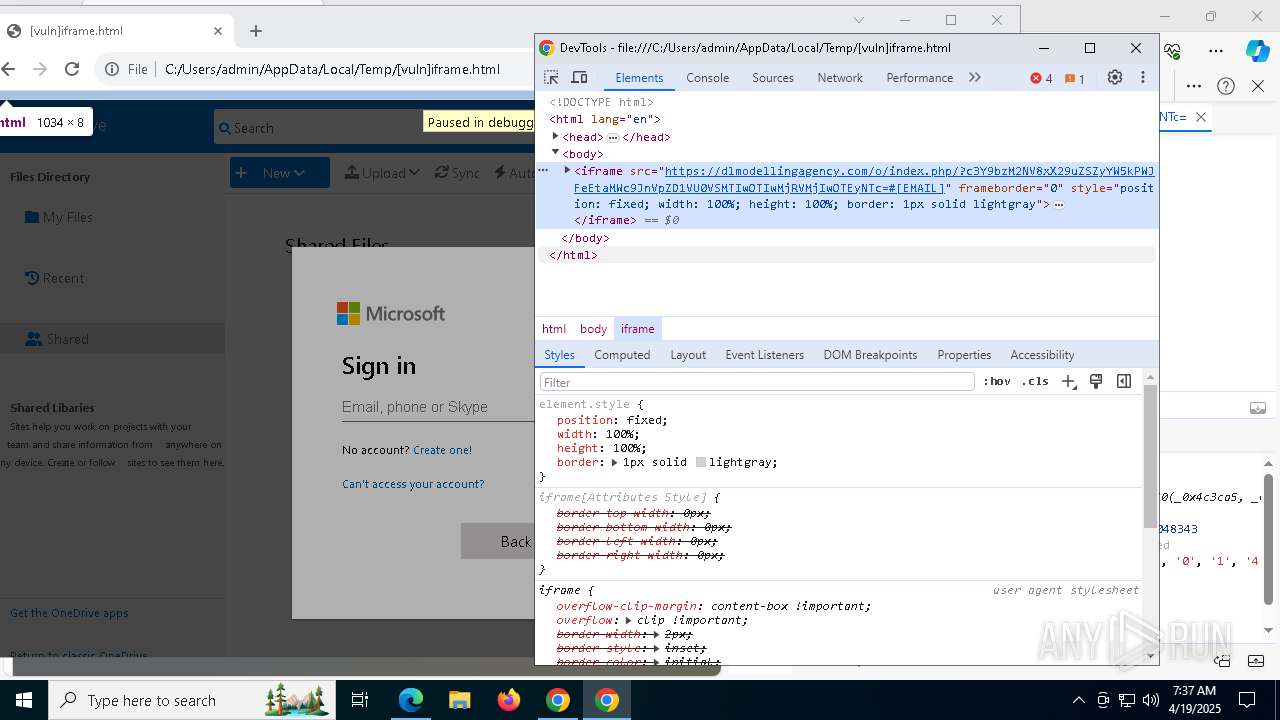Switch to the Console tab

(x=708, y=77)
